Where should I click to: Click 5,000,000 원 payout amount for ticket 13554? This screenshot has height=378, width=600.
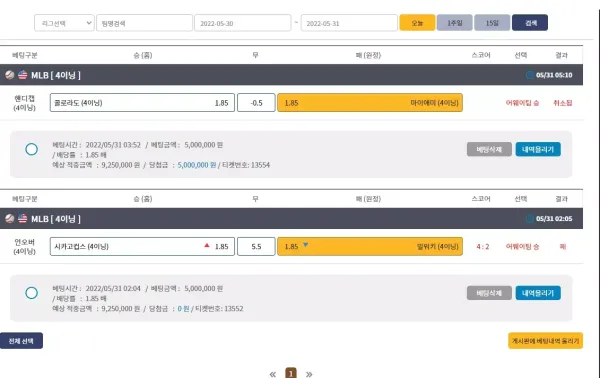pos(197,165)
